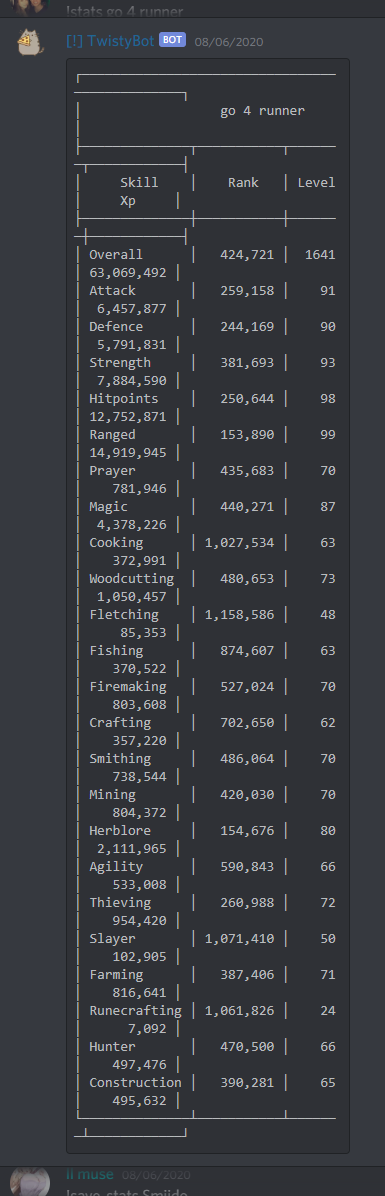Select the Ranged skill name
The width and height of the screenshot is (385, 1196).
[x=112, y=435]
